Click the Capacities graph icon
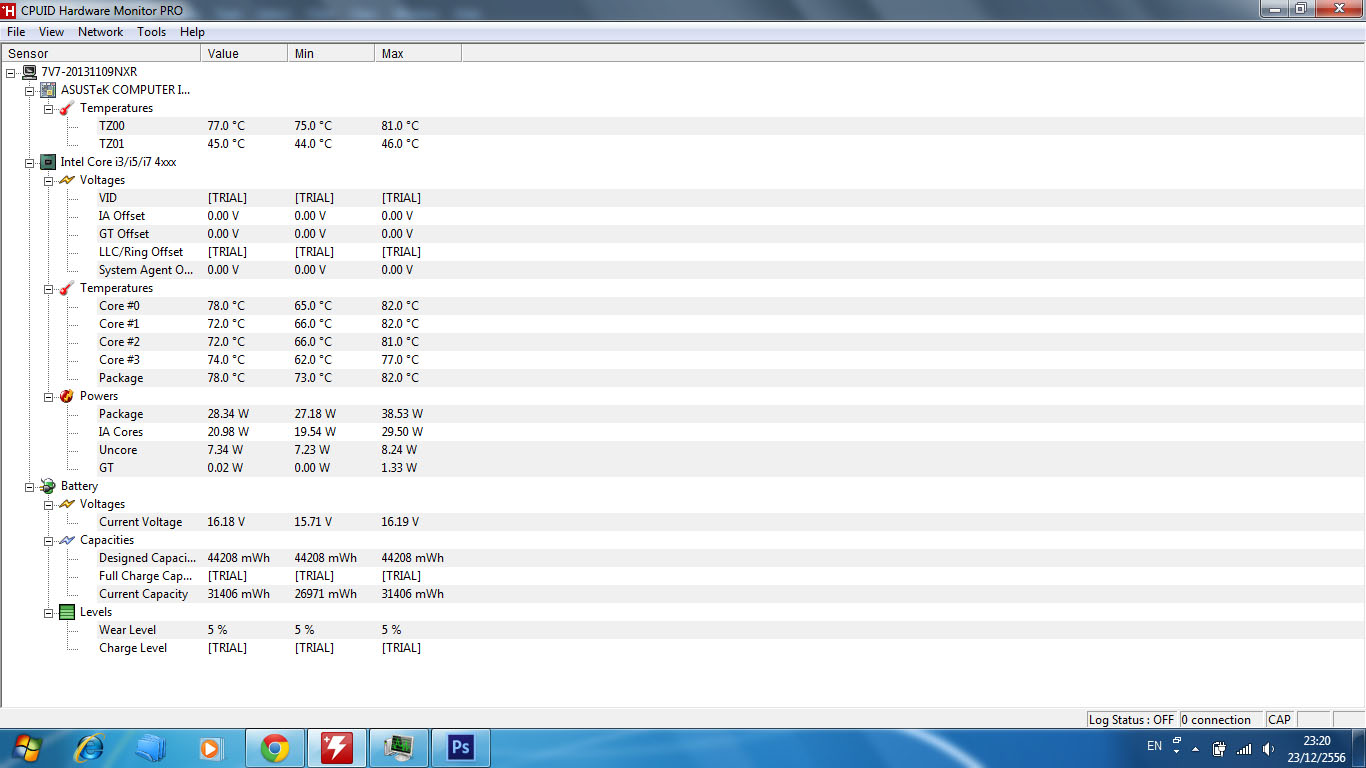Screen dimensions: 1366x768 tap(67, 540)
